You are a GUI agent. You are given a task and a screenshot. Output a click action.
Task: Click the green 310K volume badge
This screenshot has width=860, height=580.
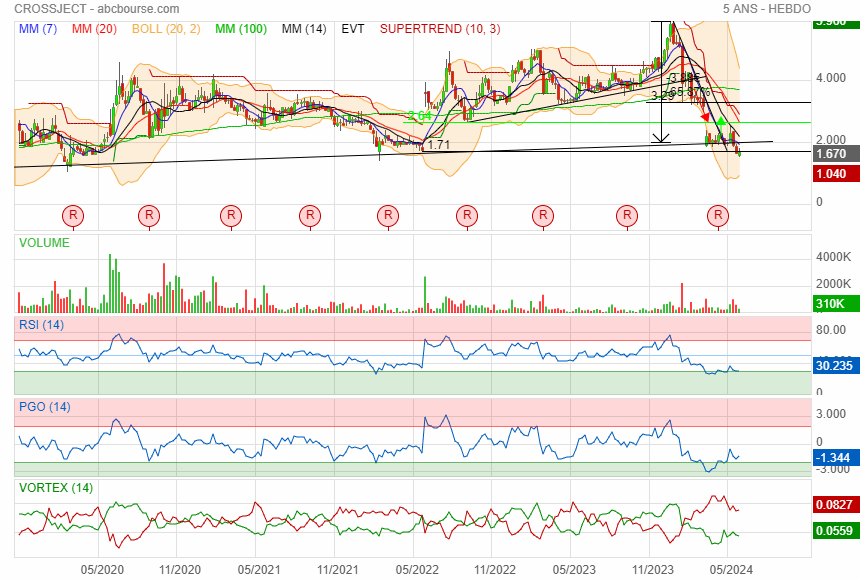pyautogui.click(x=832, y=304)
